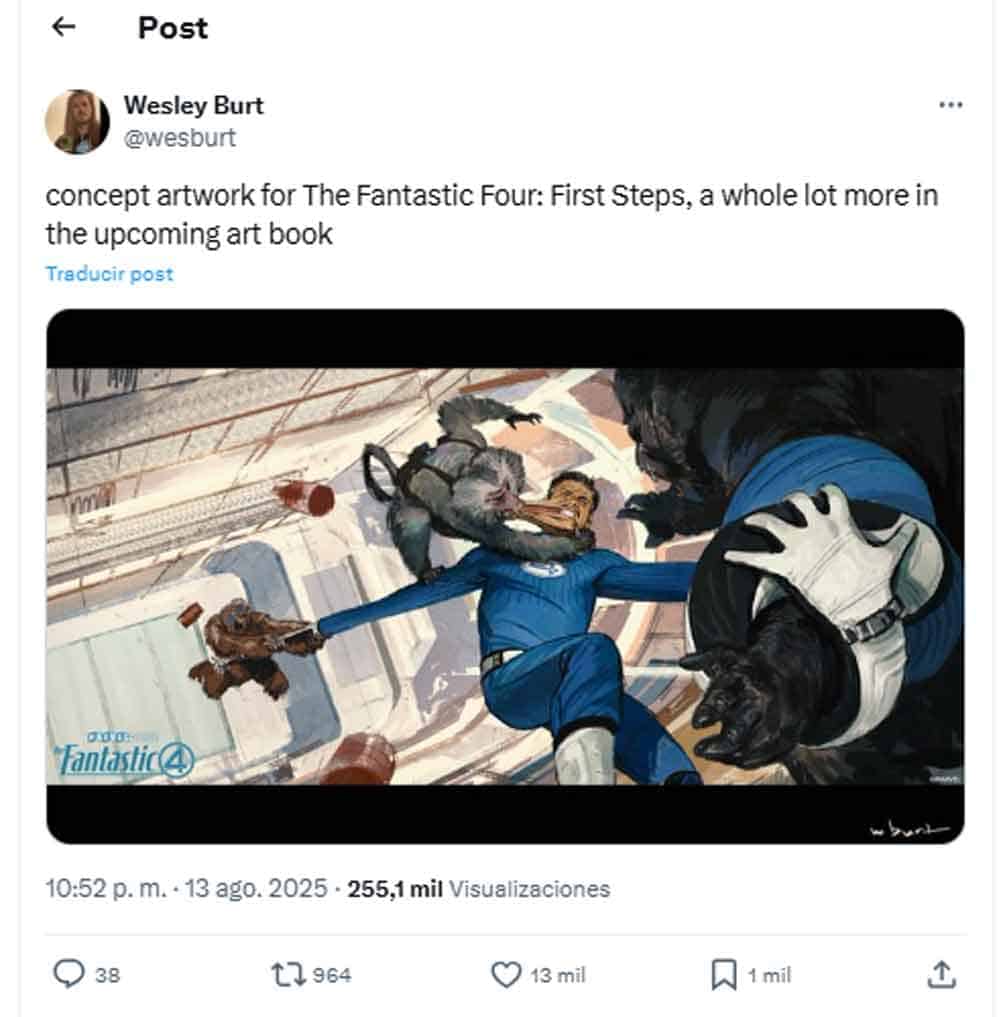Click the 'Post' header title
The image size is (1000, 1017).
pos(173,28)
